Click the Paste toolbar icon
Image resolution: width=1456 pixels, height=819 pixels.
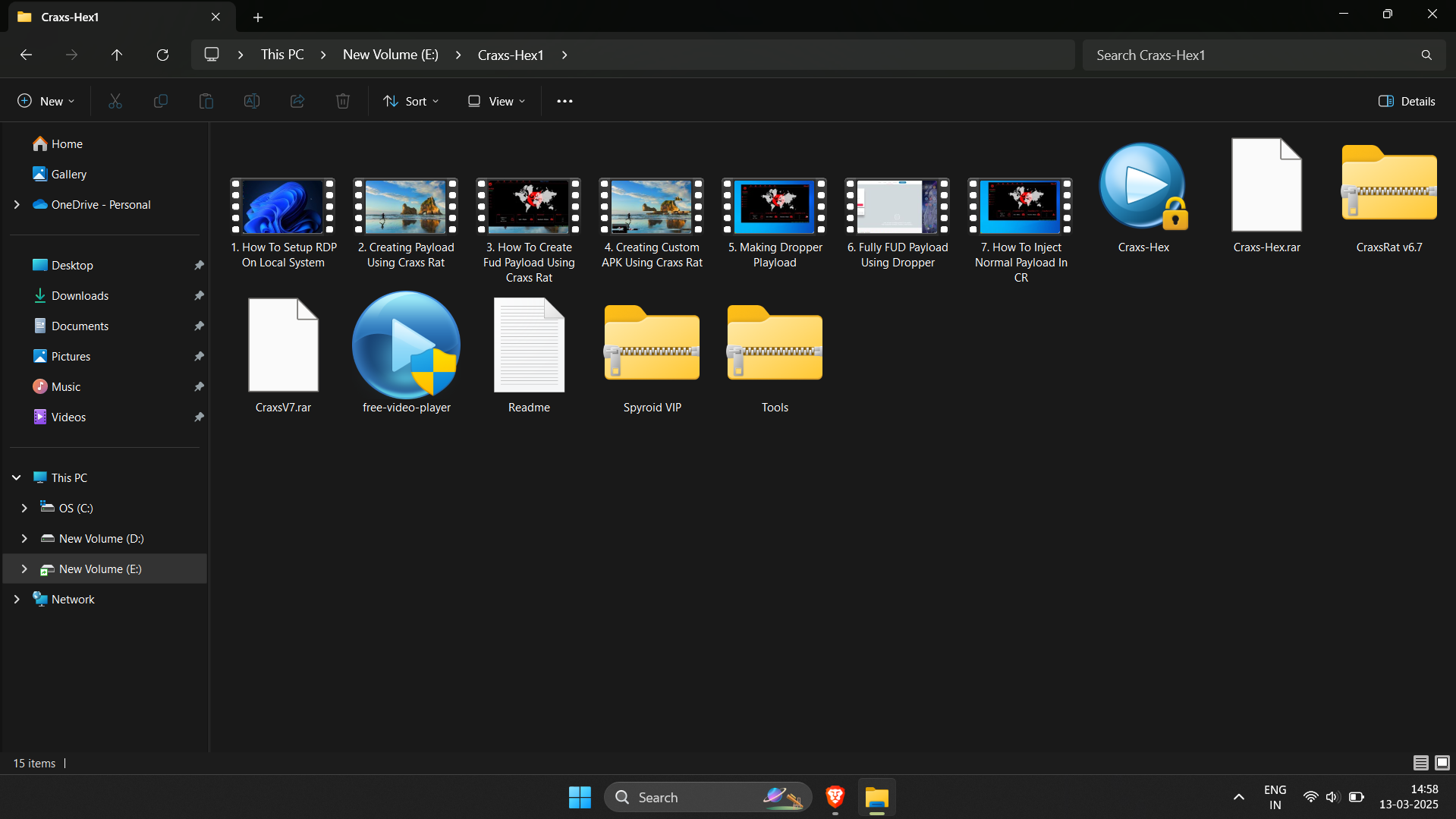[x=206, y=101]
